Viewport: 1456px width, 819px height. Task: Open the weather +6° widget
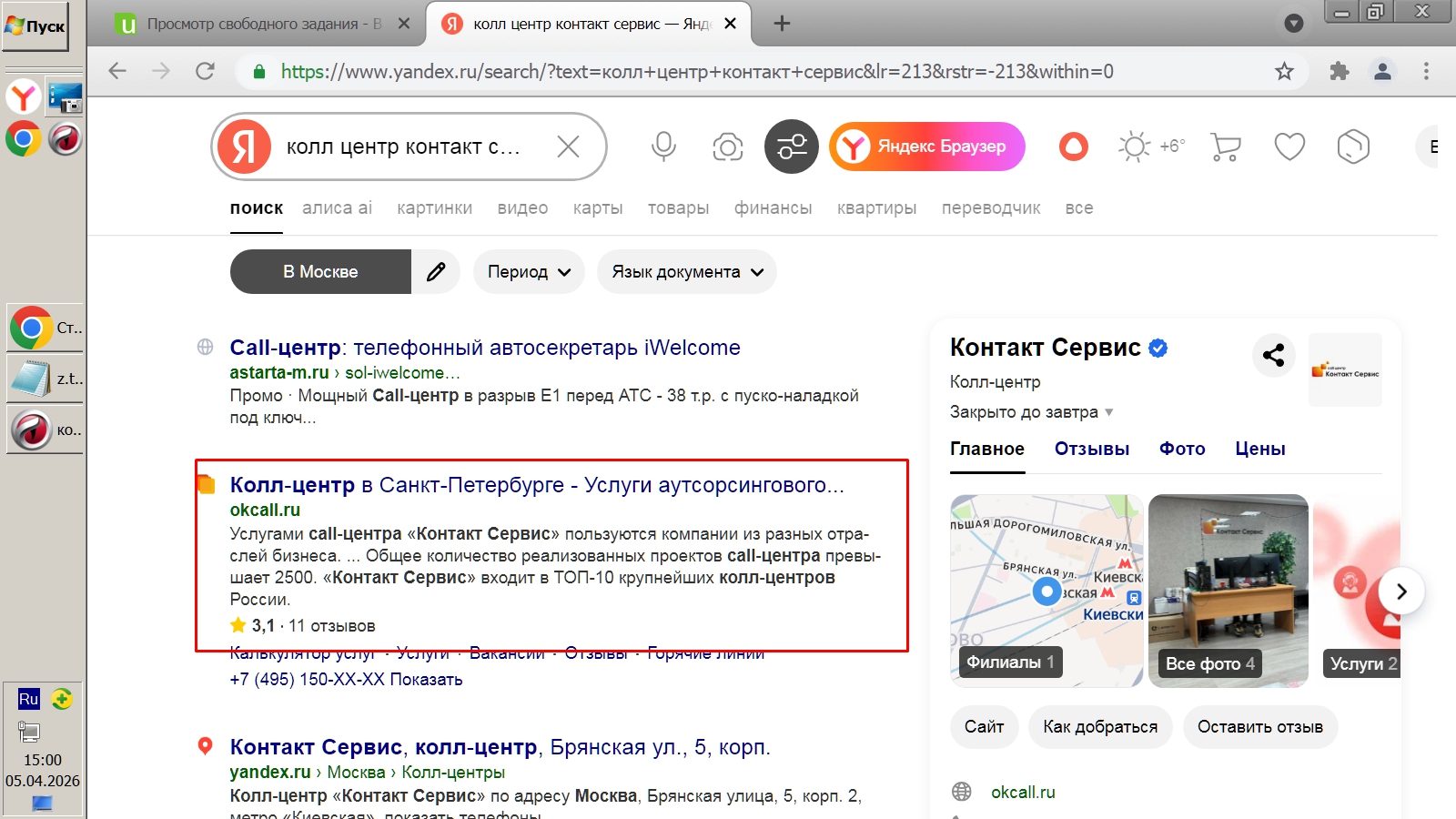1151,147
